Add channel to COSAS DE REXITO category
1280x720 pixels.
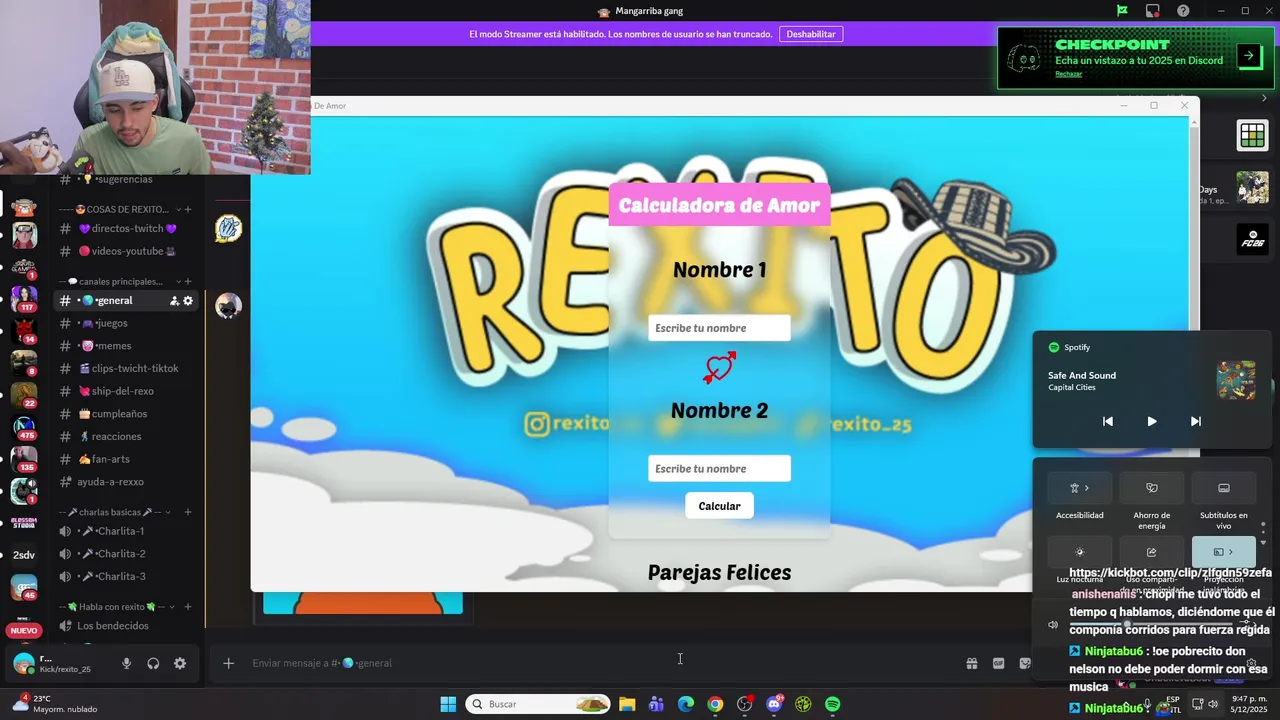point(188,209)
